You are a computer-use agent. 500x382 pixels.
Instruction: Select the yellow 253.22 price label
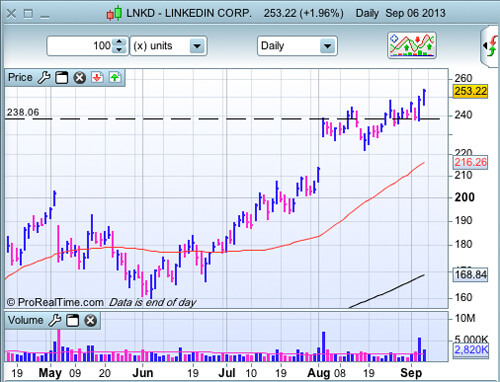(470, 91)
